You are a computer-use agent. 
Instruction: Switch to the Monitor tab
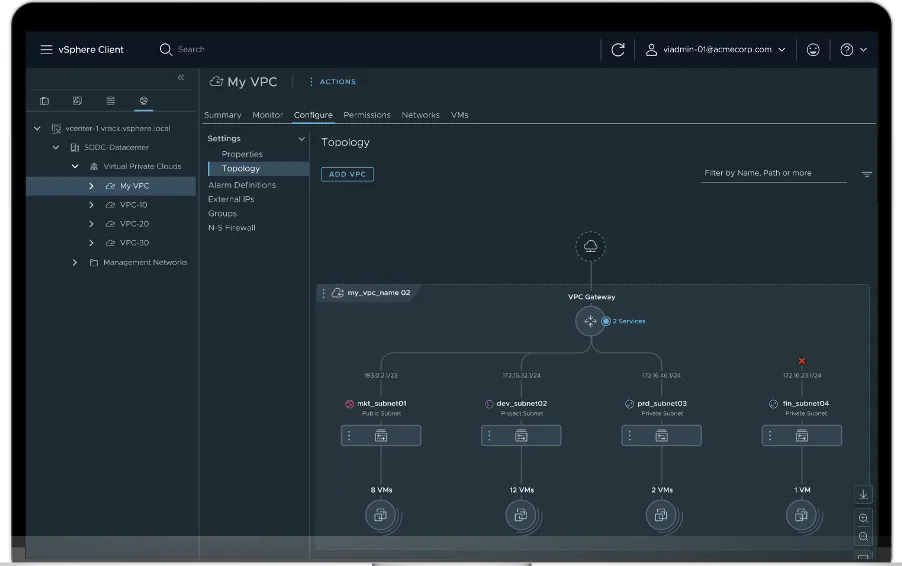click(267, 115)
